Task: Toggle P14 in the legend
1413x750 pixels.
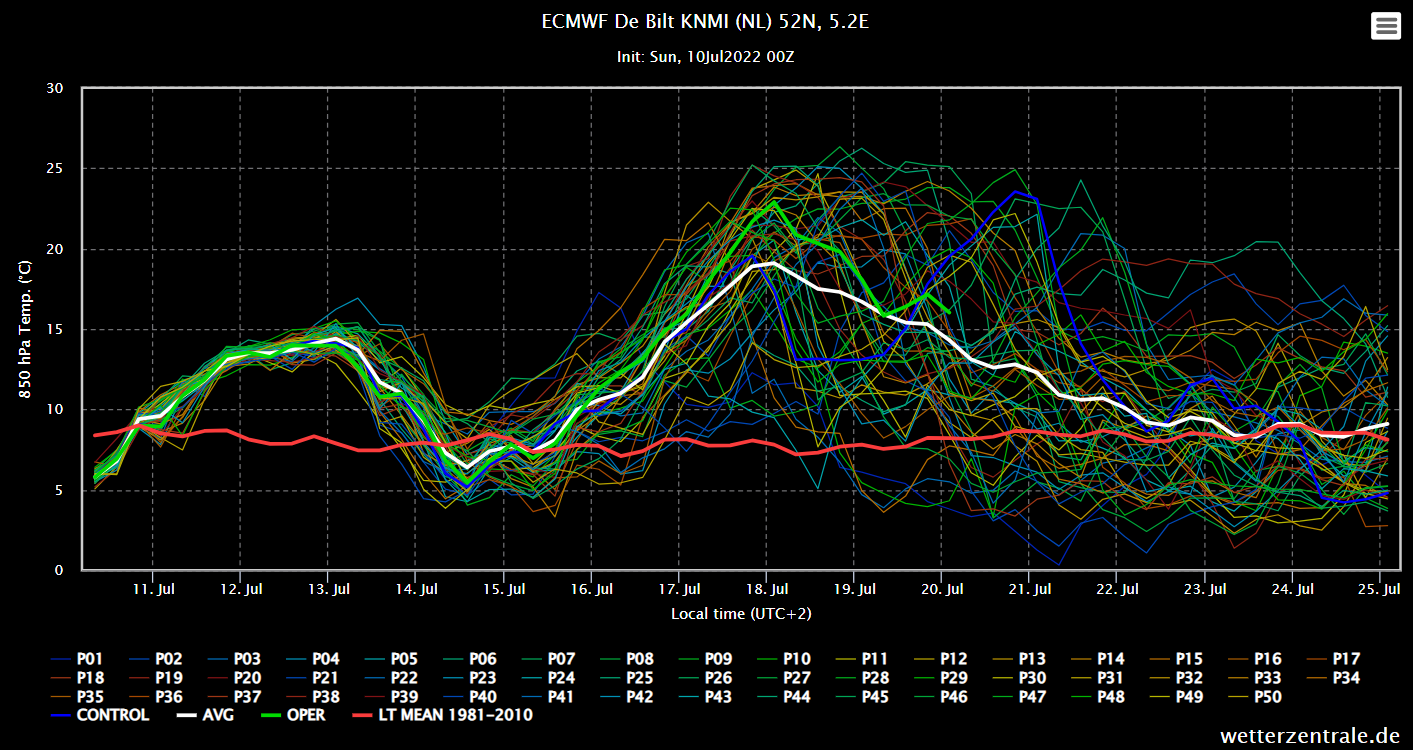Action: (x=1097, y=659)
